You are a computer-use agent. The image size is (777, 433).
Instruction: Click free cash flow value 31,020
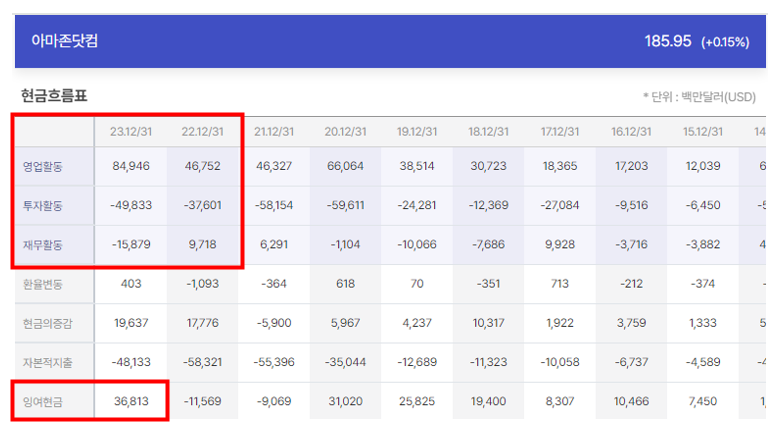[x=345, y=401]
